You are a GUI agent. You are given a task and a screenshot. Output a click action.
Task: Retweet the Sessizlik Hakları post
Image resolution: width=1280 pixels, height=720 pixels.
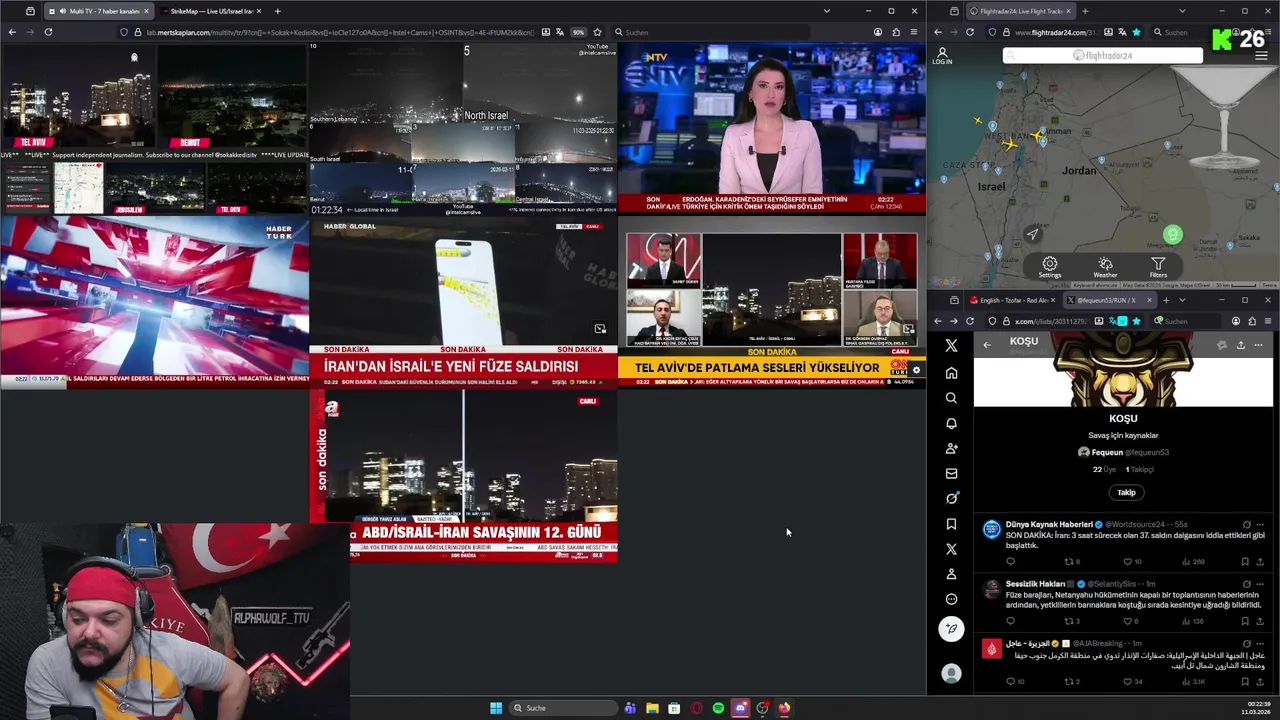pyautogui.click(x=1068, y=621)
